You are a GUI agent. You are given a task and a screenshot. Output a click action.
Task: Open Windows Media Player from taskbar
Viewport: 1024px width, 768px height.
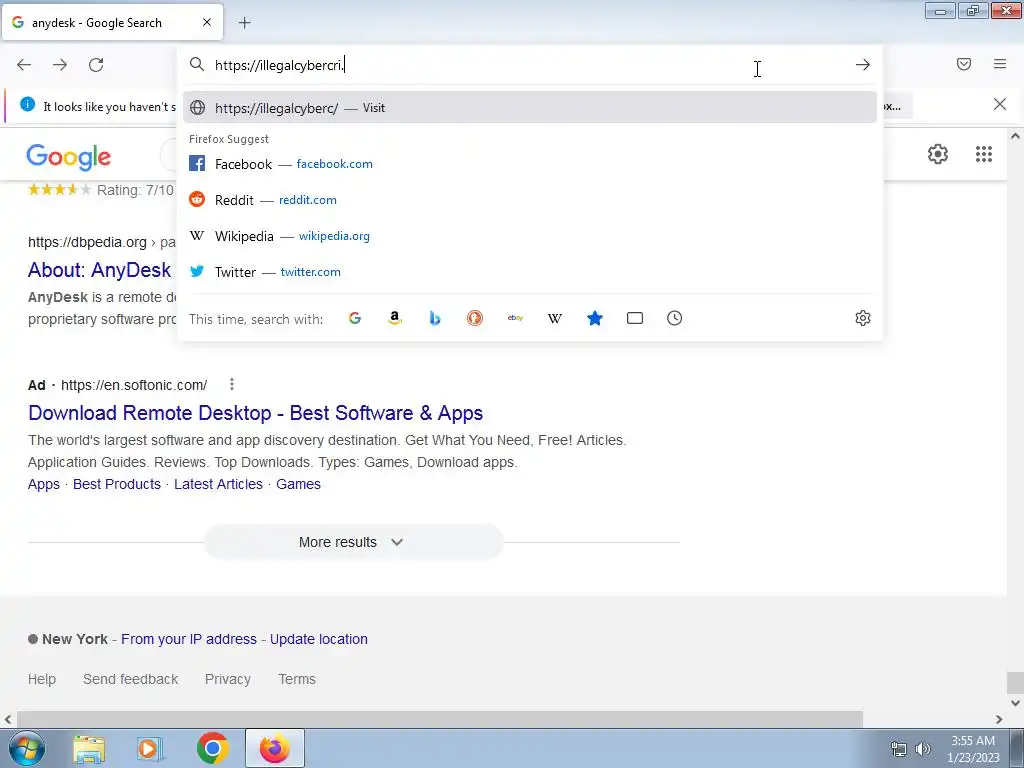point(150,748)
